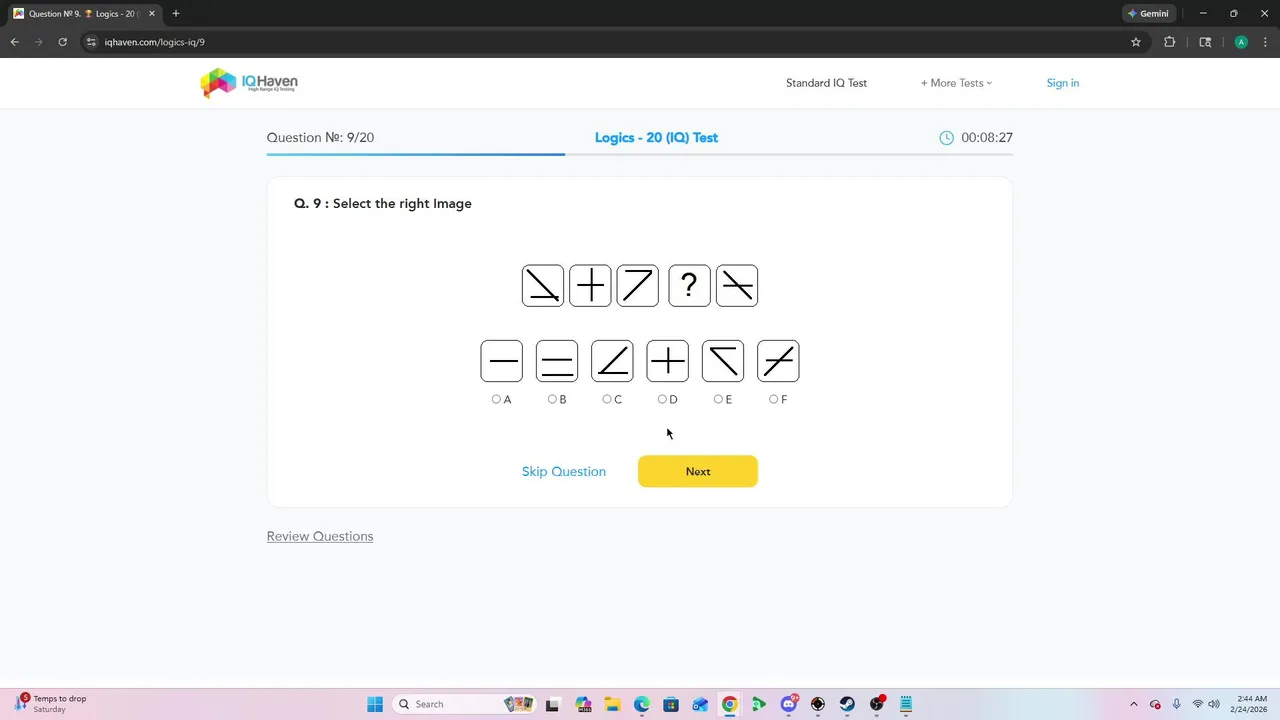Open Microsoft Edge from taskbar
Screen dimensions: 1280x720
tap(642, 704)
